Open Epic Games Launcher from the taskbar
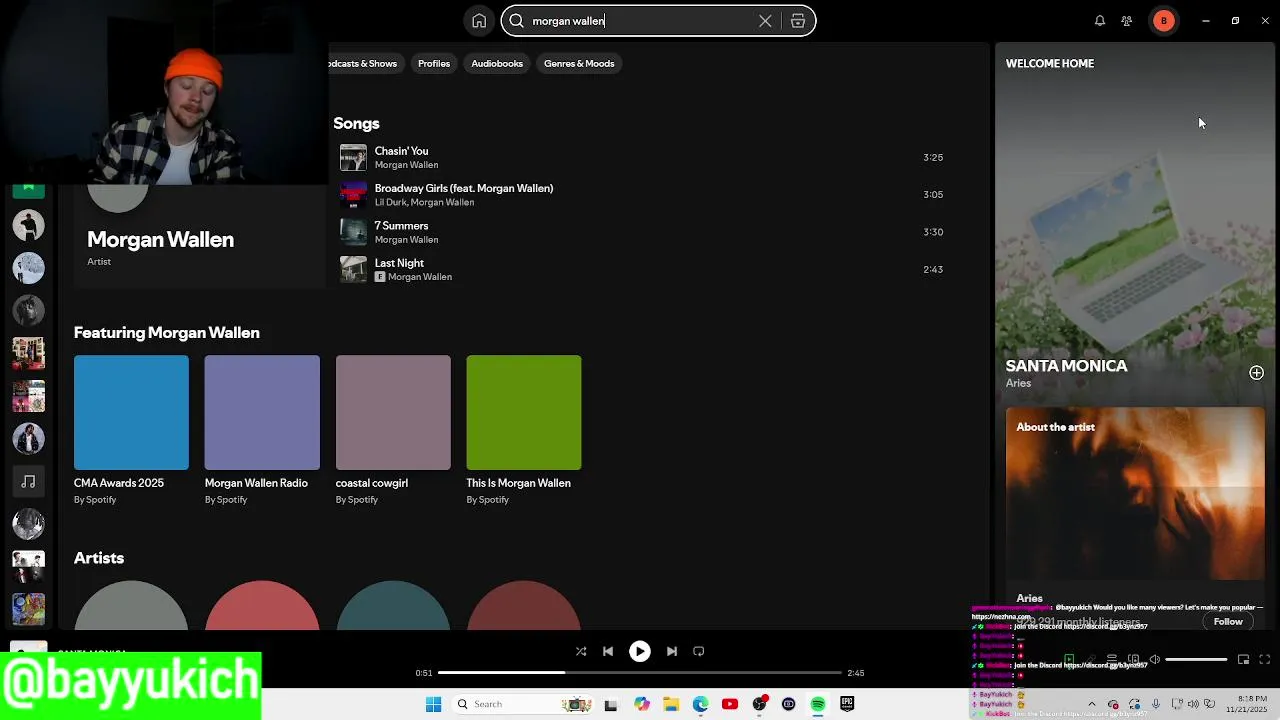 (x=847, y=704)
